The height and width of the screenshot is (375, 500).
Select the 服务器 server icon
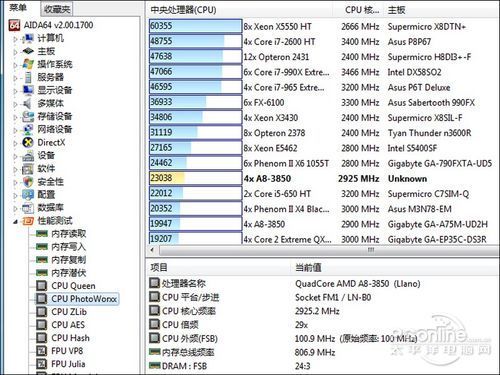tap(28, 77)
